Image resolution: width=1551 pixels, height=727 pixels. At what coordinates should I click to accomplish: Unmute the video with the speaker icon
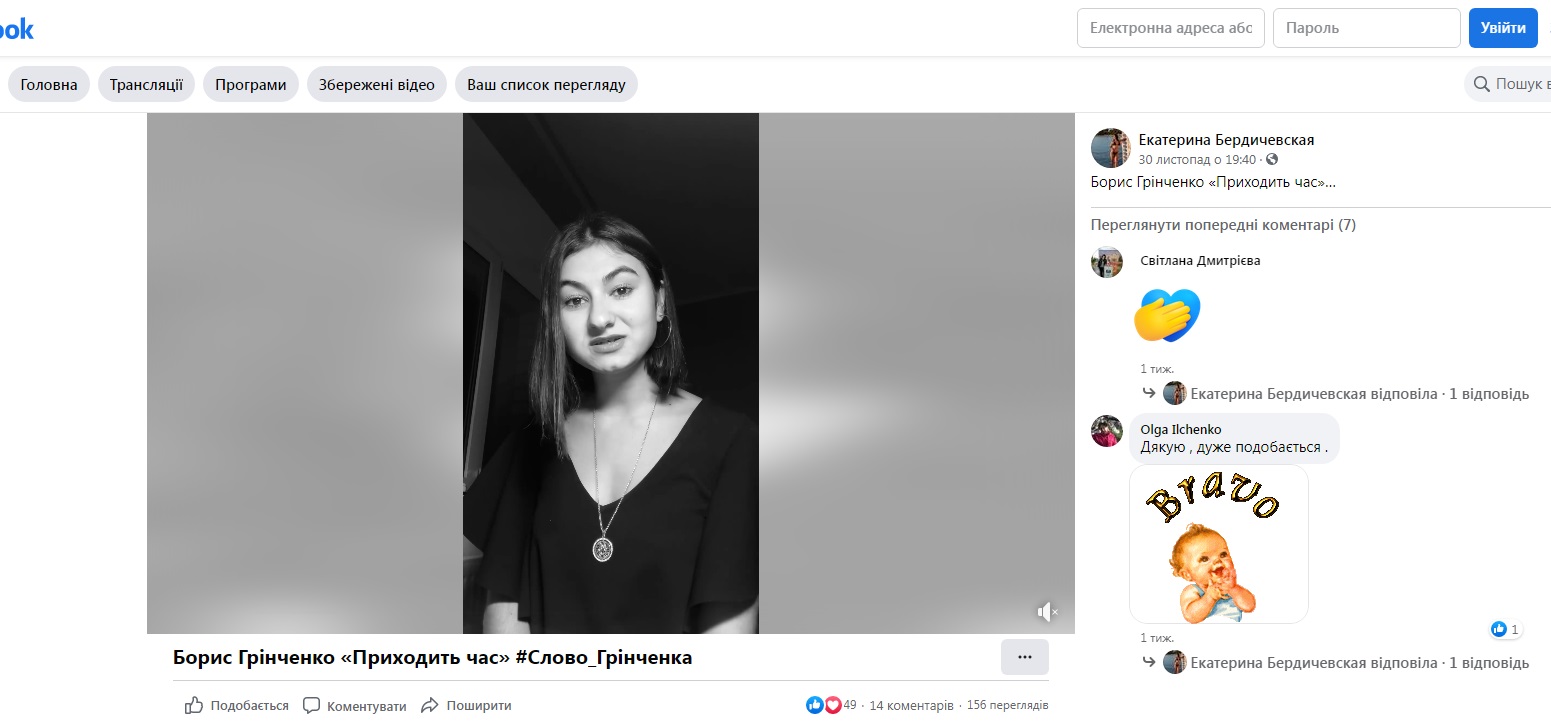point(1046,612)
